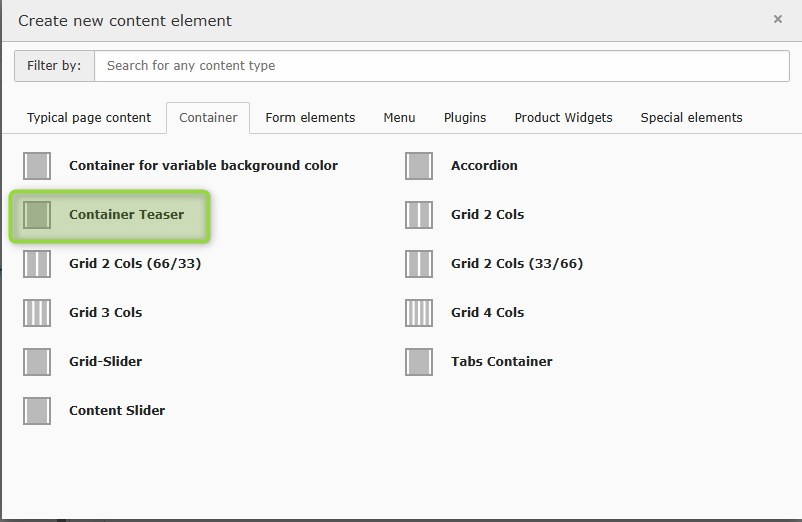This screenshot has height=522, width=802.
Task: Click the Container for variable background color icon
Action: coord(37,166)
